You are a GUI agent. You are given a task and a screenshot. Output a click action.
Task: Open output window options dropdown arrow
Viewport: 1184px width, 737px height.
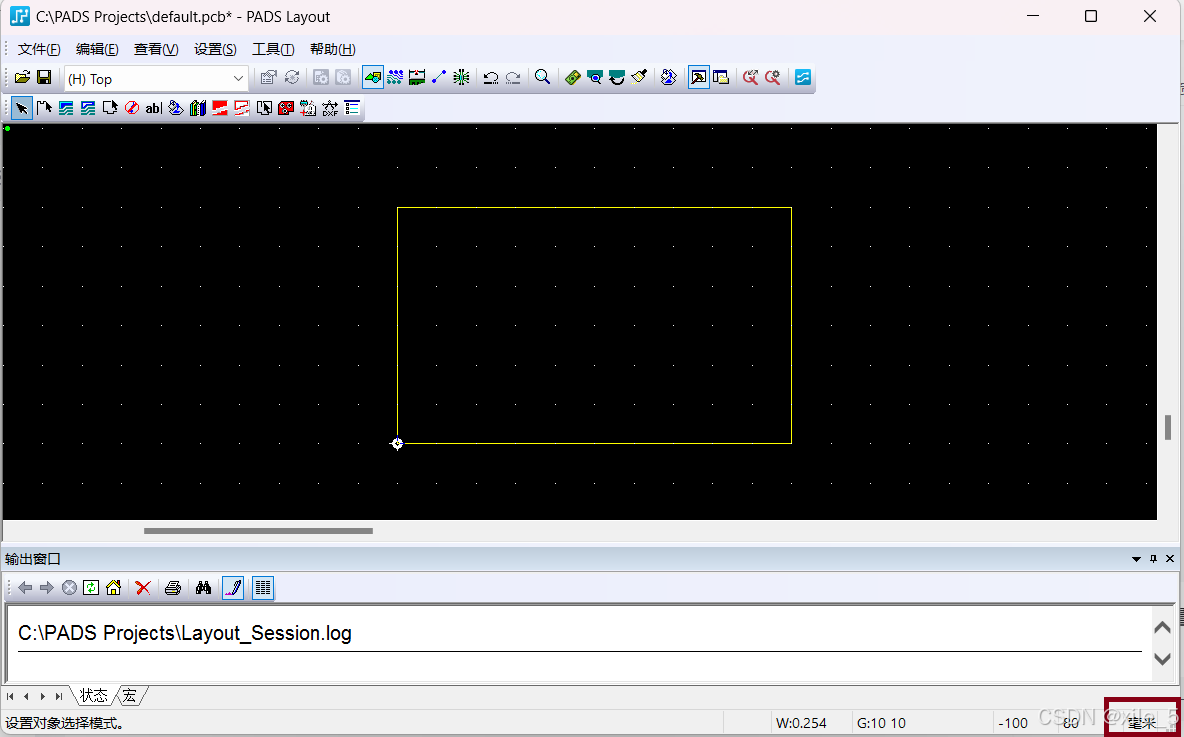point(1136,560)
